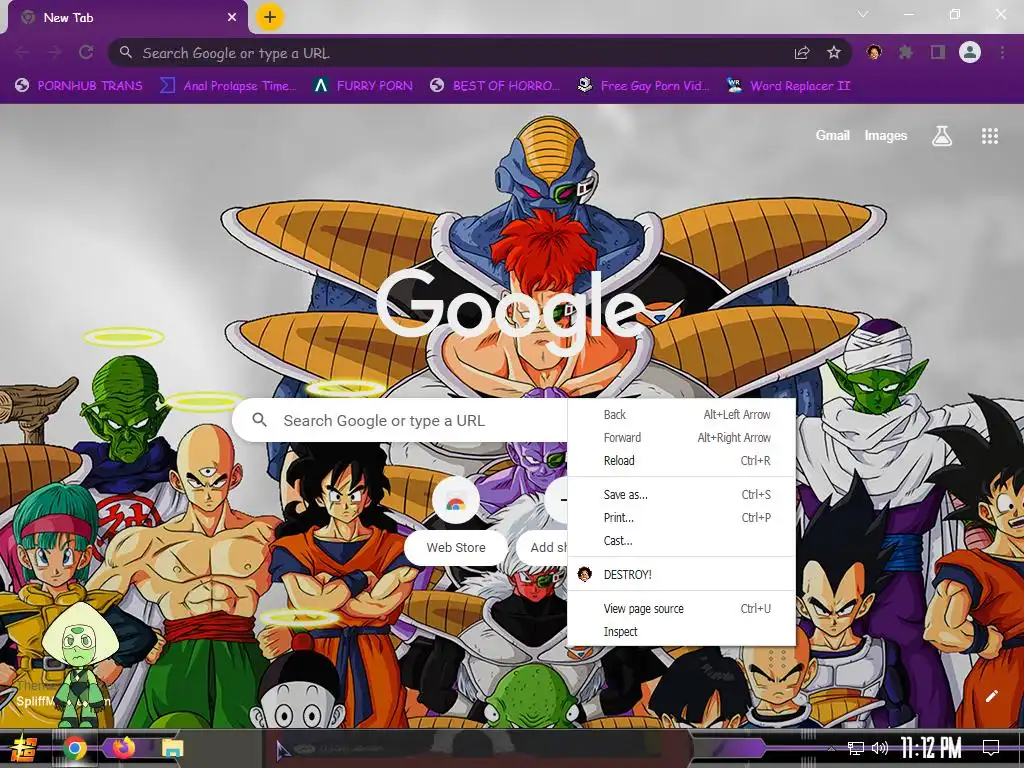Click the share icon in the address bar
This screenshot has height=768, width=1024.
802,53
